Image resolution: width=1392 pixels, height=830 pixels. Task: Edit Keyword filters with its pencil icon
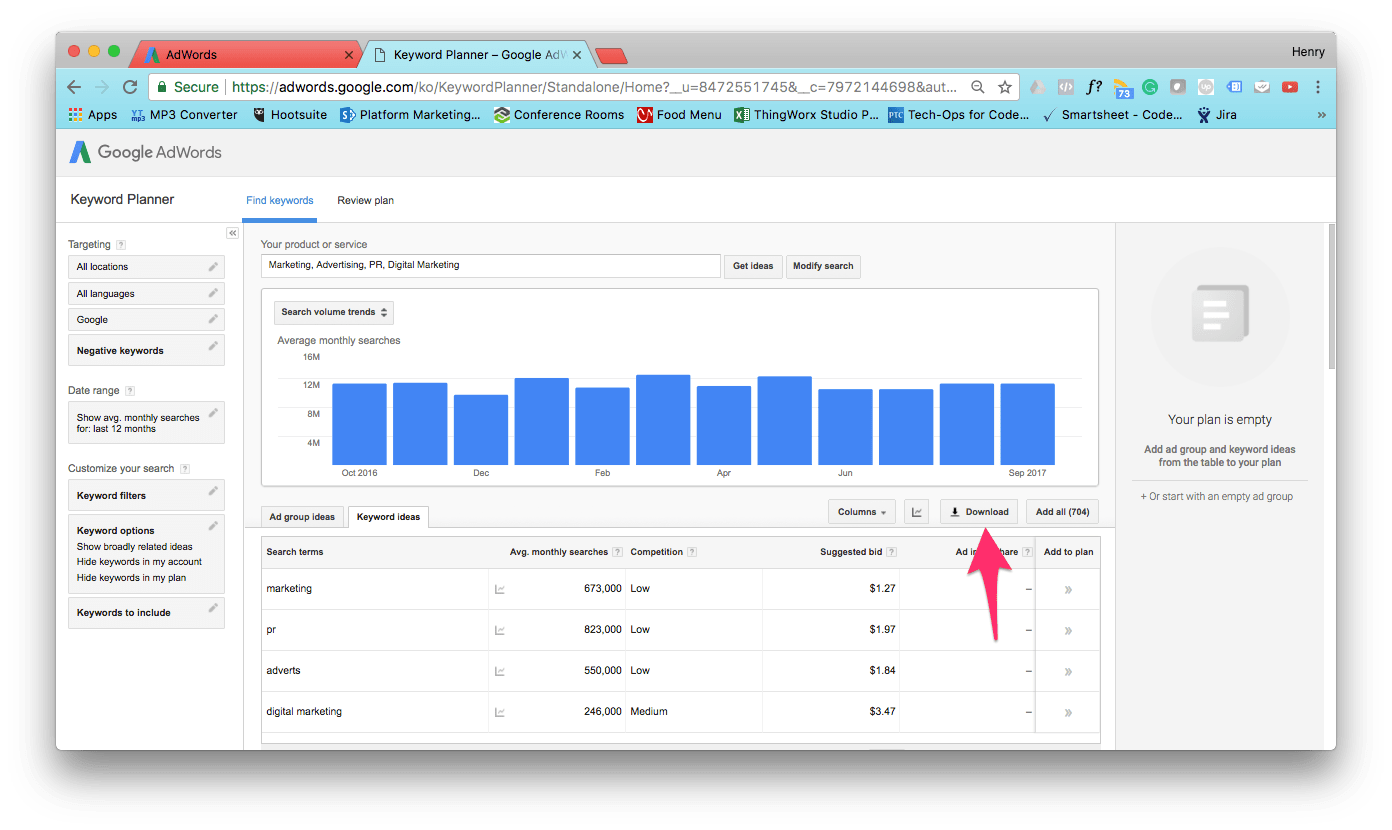(213, 491)
